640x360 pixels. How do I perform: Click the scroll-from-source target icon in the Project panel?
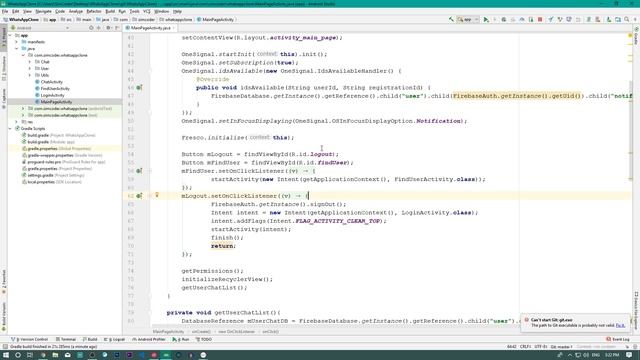pos(91,28)
